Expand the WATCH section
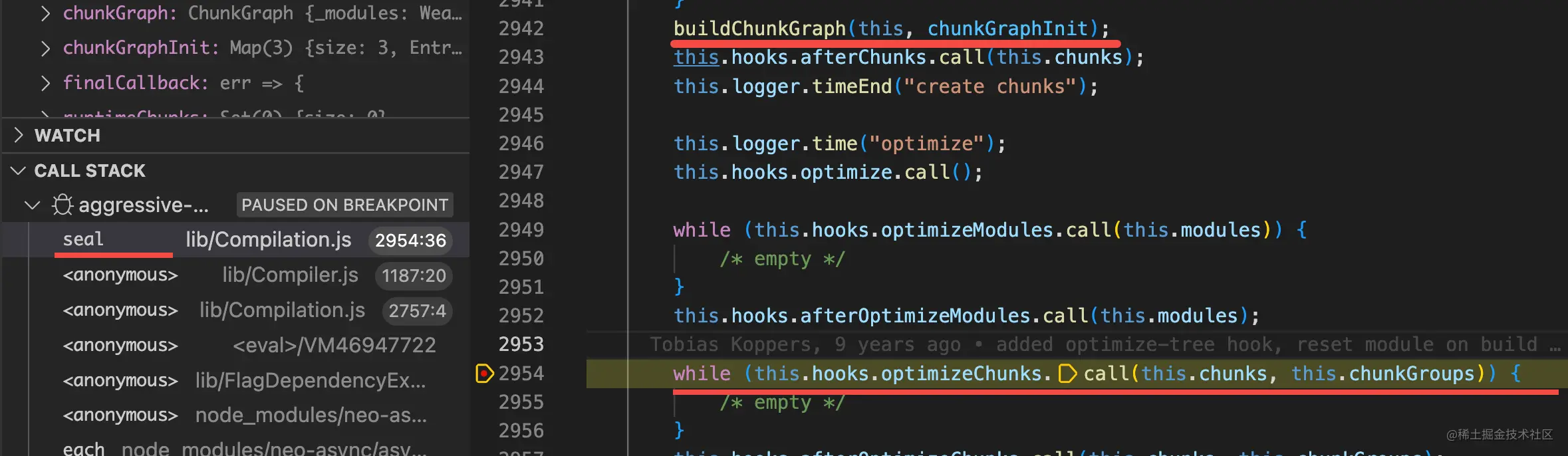The width and height of the screenshot is (1568, 456). coord(19,135)
